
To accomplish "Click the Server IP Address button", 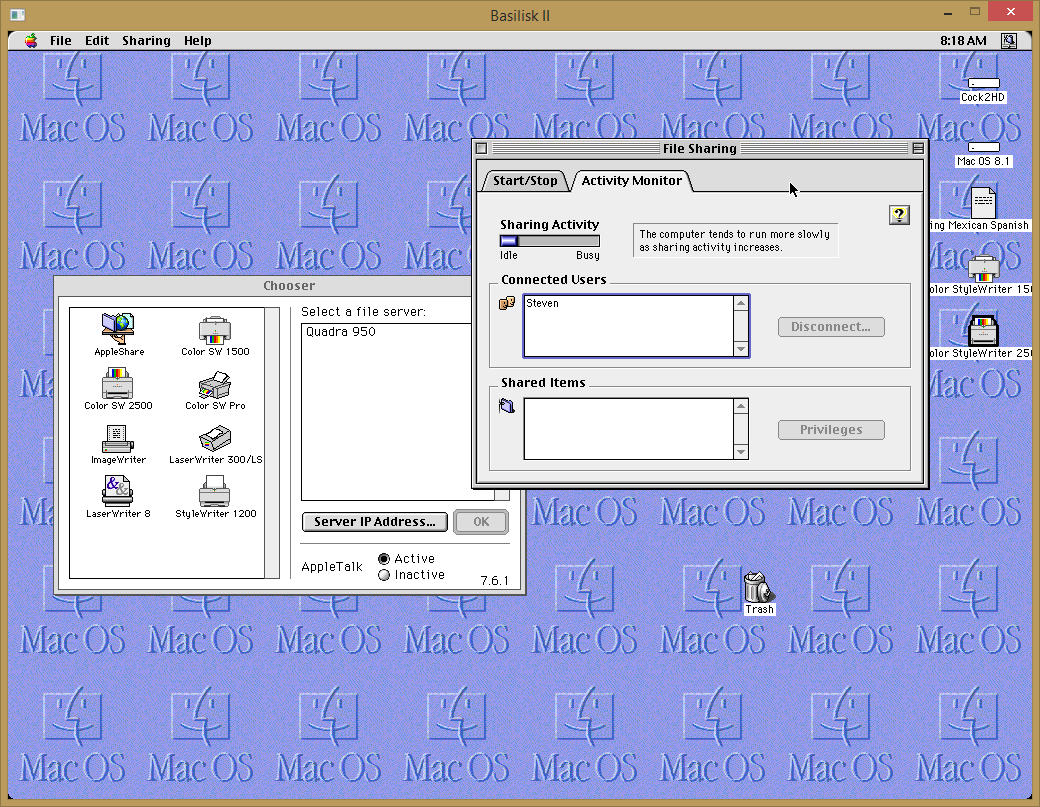I will (x=375, y=522).
